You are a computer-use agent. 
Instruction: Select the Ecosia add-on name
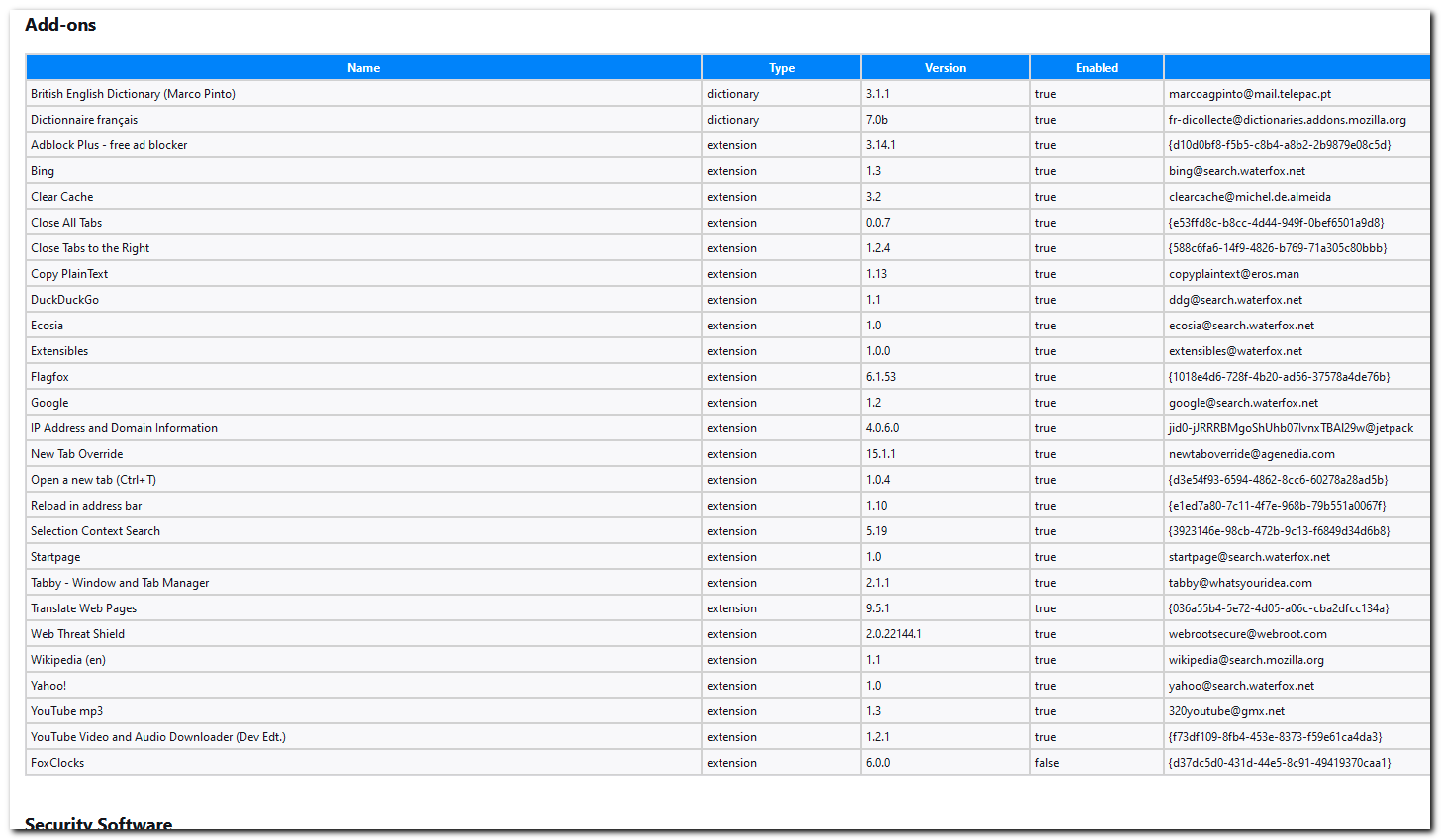coord(47,326)
